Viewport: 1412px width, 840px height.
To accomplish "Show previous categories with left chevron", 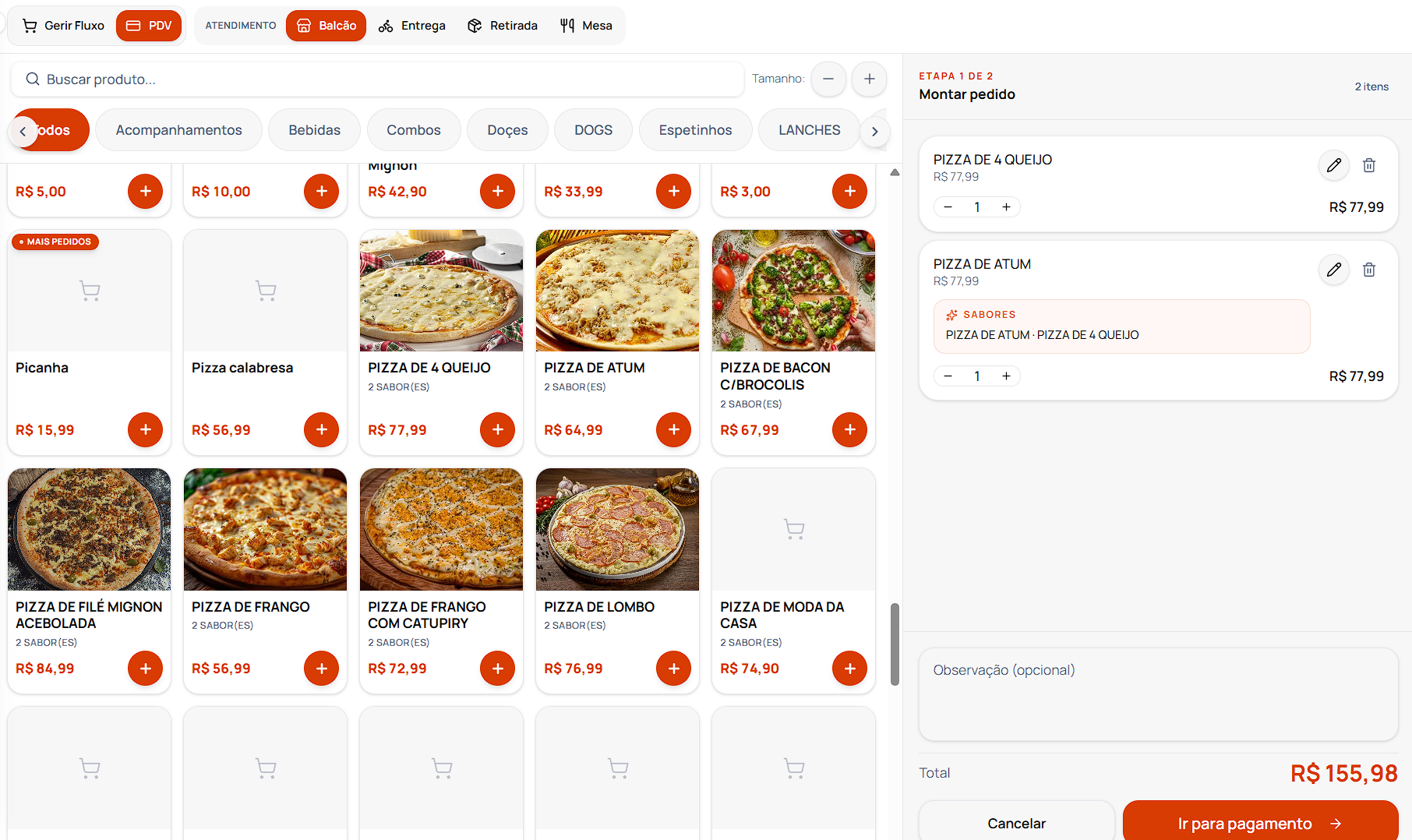I will click(23, 131).
